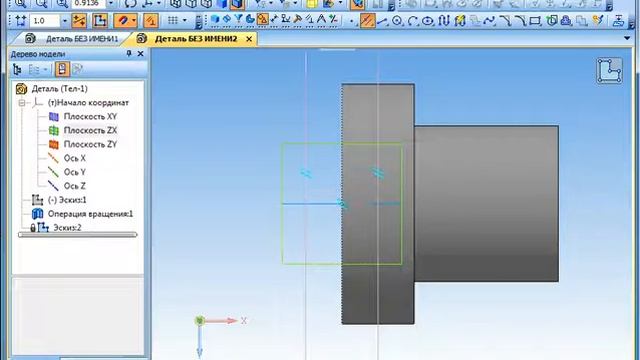Image resolution: width=640 pixels, height=360 pixels.
Task: Select Ось X in model tree
Action: [x=75, y=158]
